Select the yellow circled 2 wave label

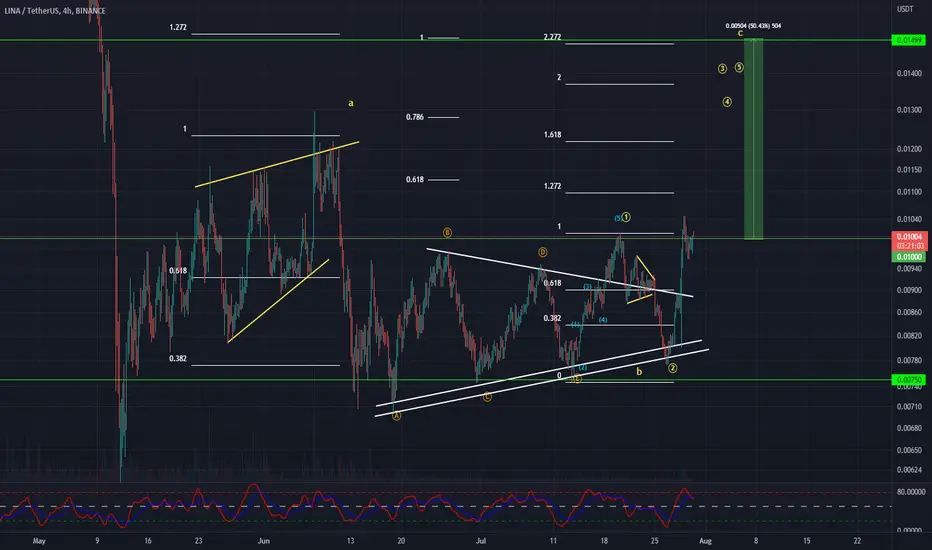(672, 368)
